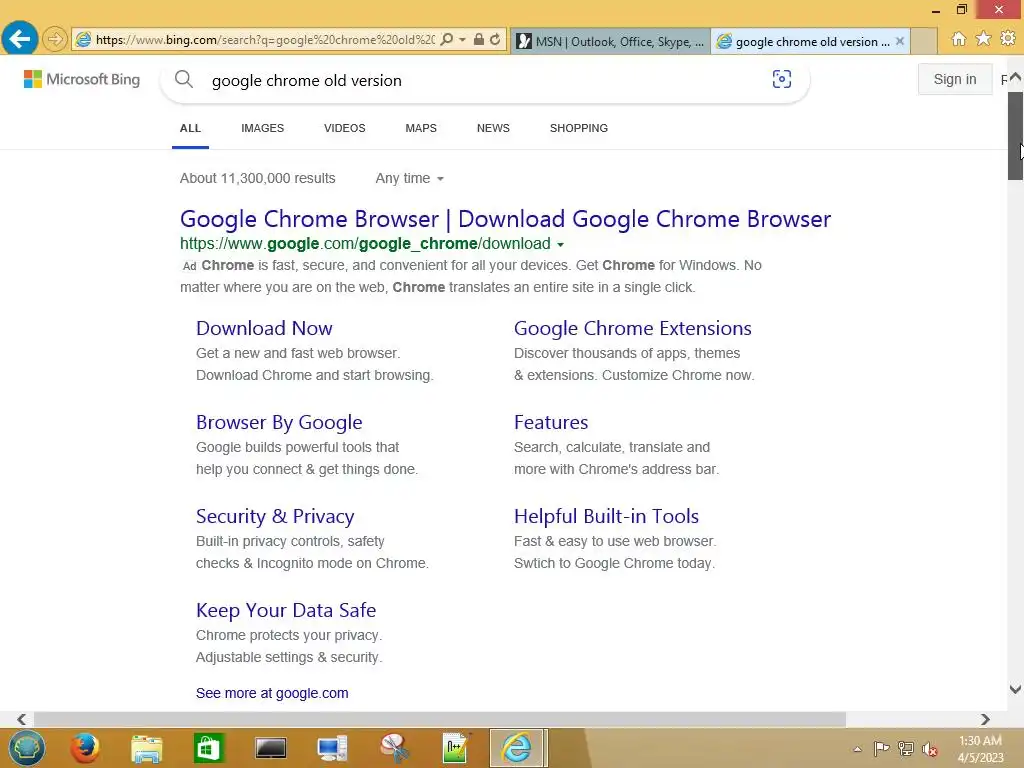The width and height of the screenshot is (1024, 768).
Task: Open Helpful Built-in Tools link
Action: pos(606,517)
